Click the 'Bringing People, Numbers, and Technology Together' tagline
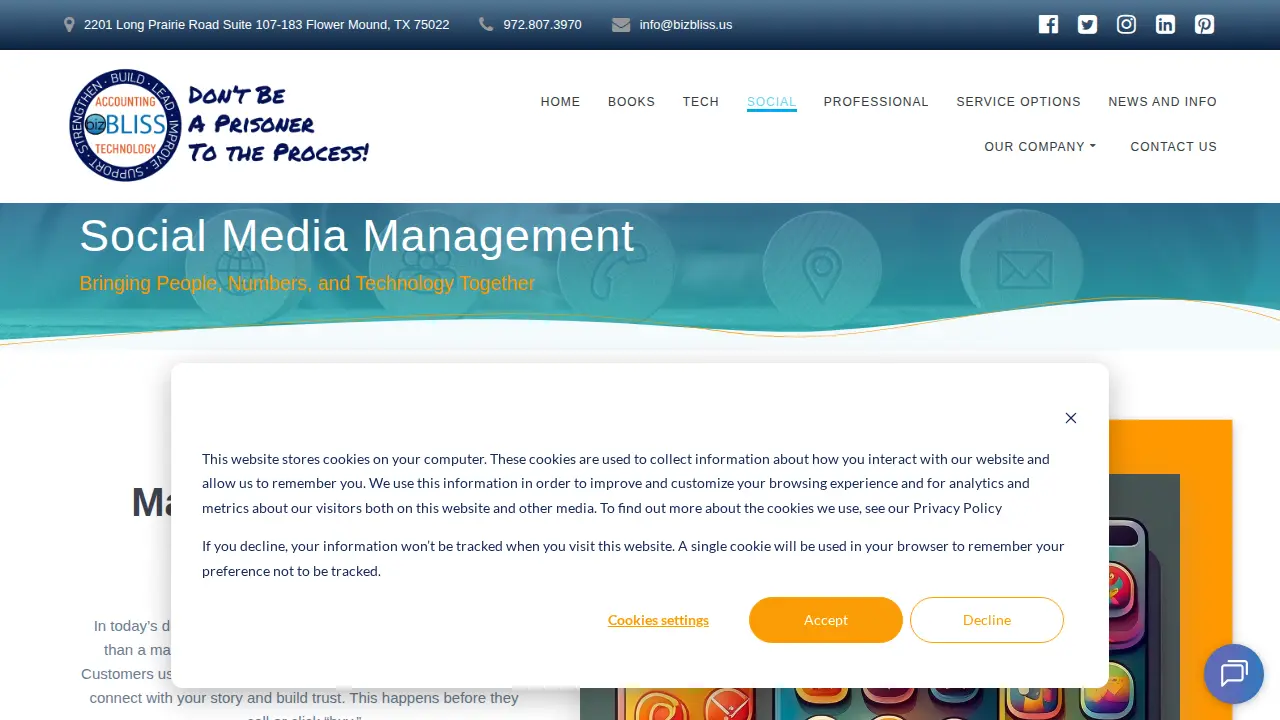Viewport: 1280px width, 720px height. click(307, 283)
